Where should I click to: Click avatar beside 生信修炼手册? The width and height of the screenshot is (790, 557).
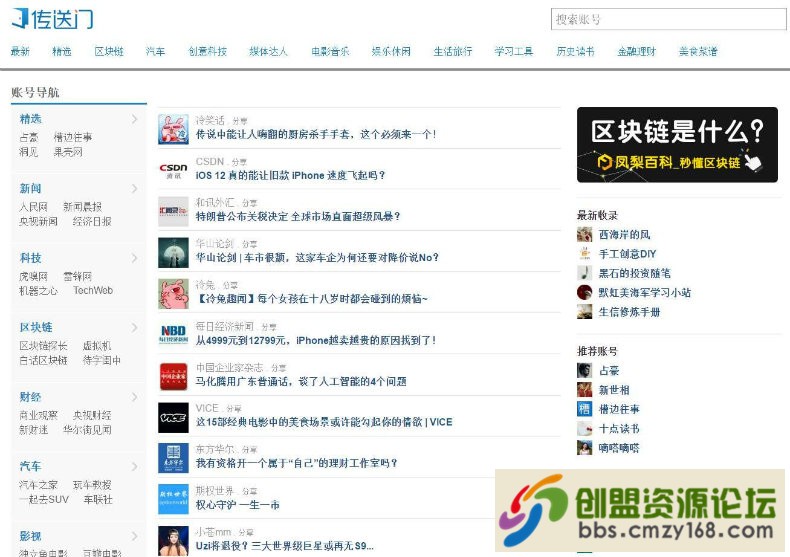pyautogui.click(x=584, y=312)
